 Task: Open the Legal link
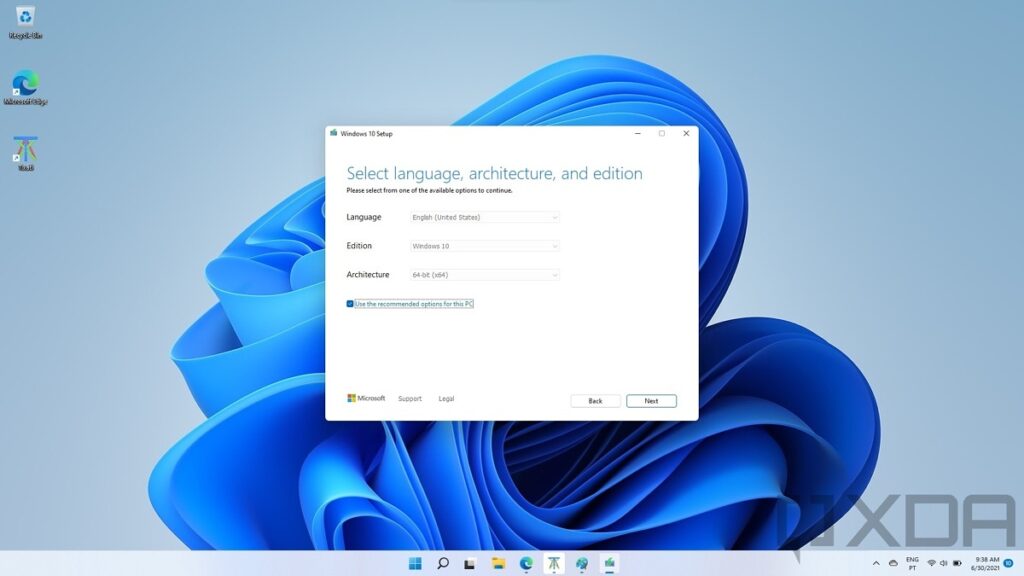pyautogui.click(x=446, y=399)
